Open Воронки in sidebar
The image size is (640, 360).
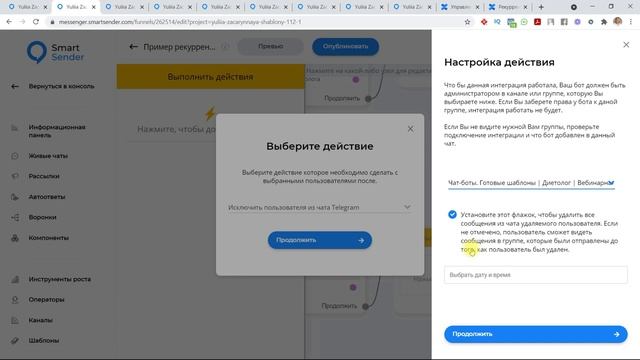(x=42, y=217)
